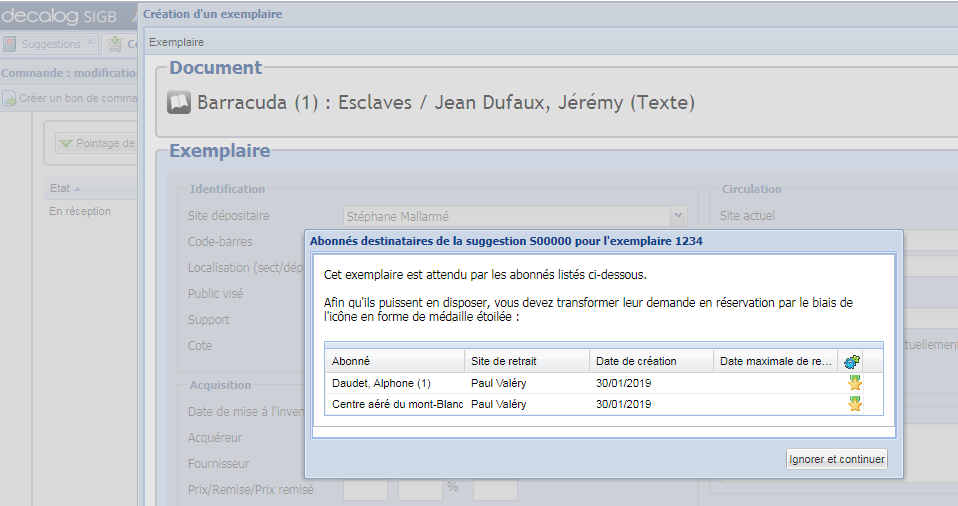Image resolution: width=958 pixels, height=506 pixels.
Task: Click the first Prix input field
Action: pyautogui.click(x=365, y=489)
